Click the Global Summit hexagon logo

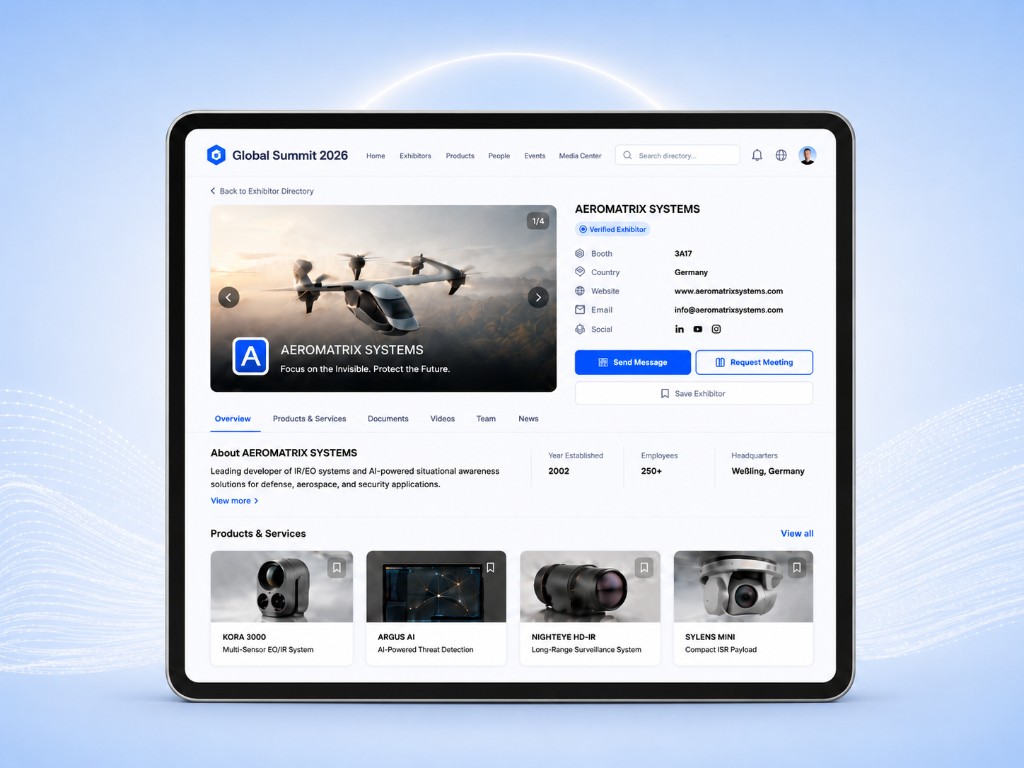click(x=216, y=155)
